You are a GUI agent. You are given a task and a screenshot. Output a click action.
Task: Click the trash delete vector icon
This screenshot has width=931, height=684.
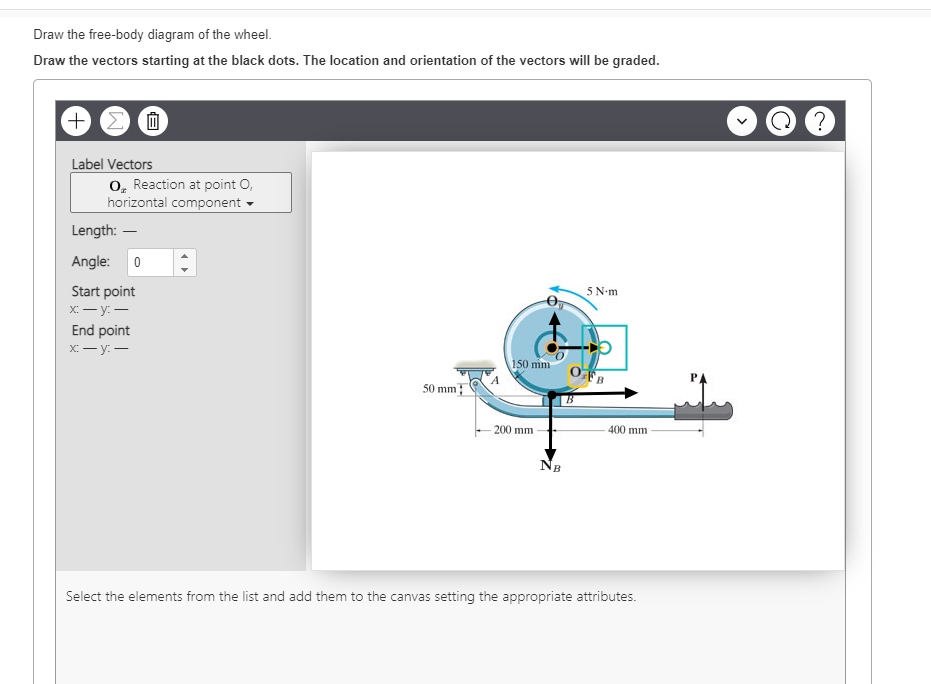(x=152, y=120)
